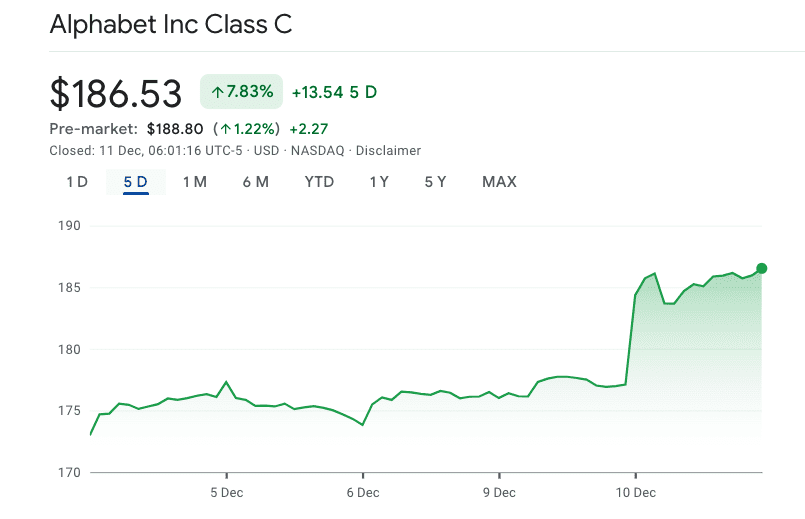This screenshot has height=519, width=805.
Task: Click the Alphabet Inc Class C title
Action: (171, 25)
